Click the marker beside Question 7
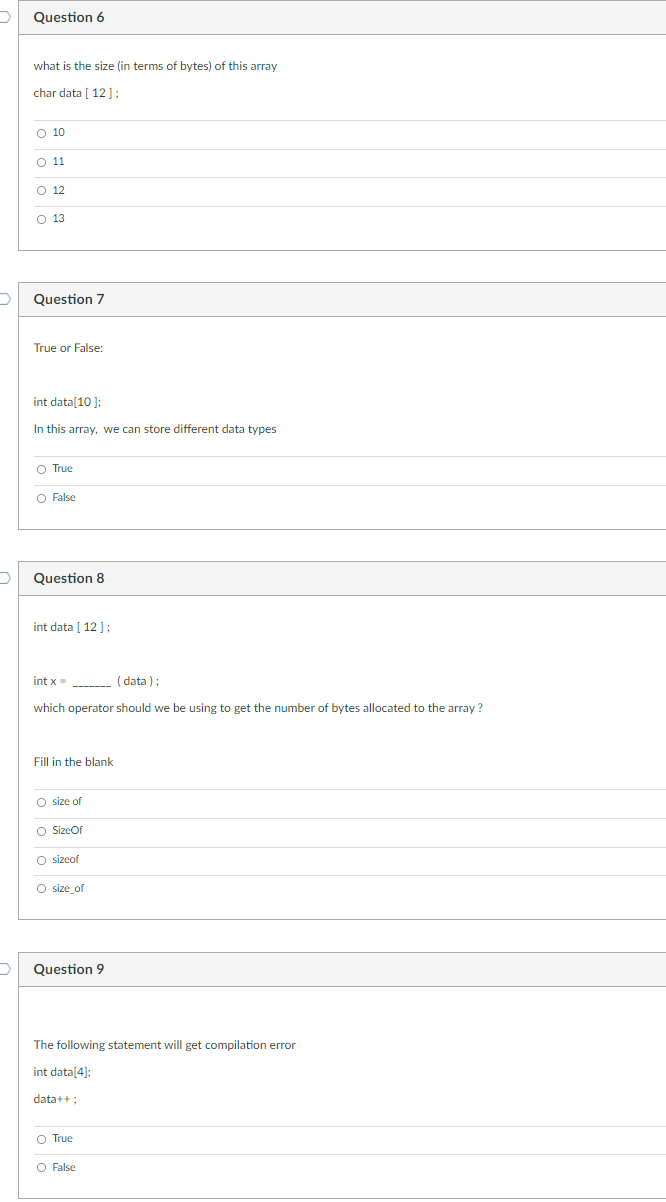The height and width of the screenshot is (1202, 666). (3, 299)
